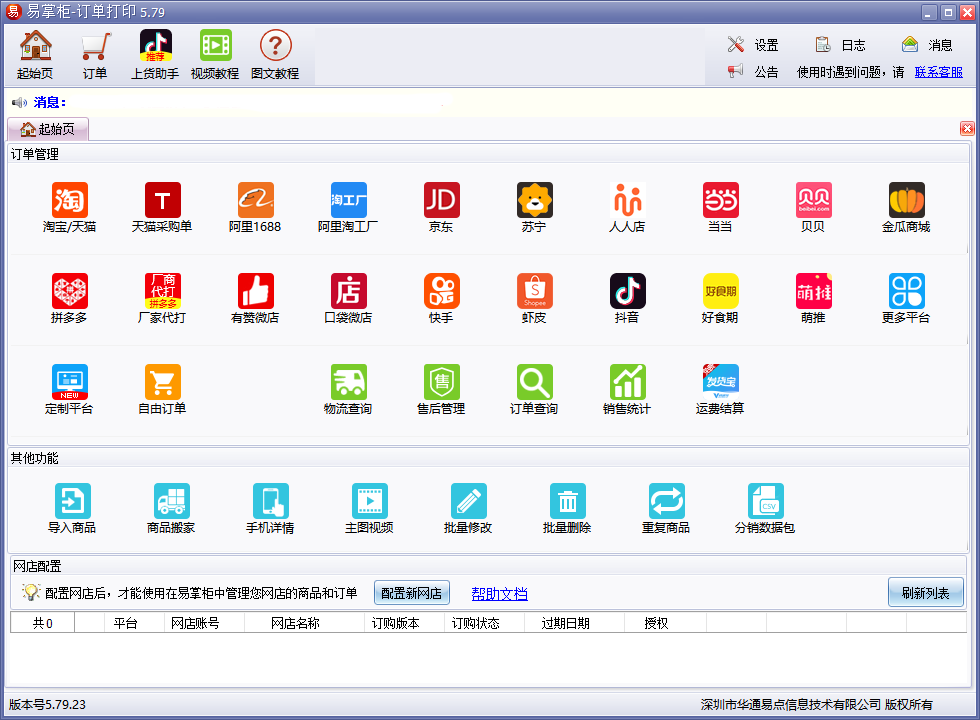Image resolution: width=980 pixels, height=720 pixels.
Task: Open the 图文教程 illustrated tutorial
Action: click(x=276, y=55)
